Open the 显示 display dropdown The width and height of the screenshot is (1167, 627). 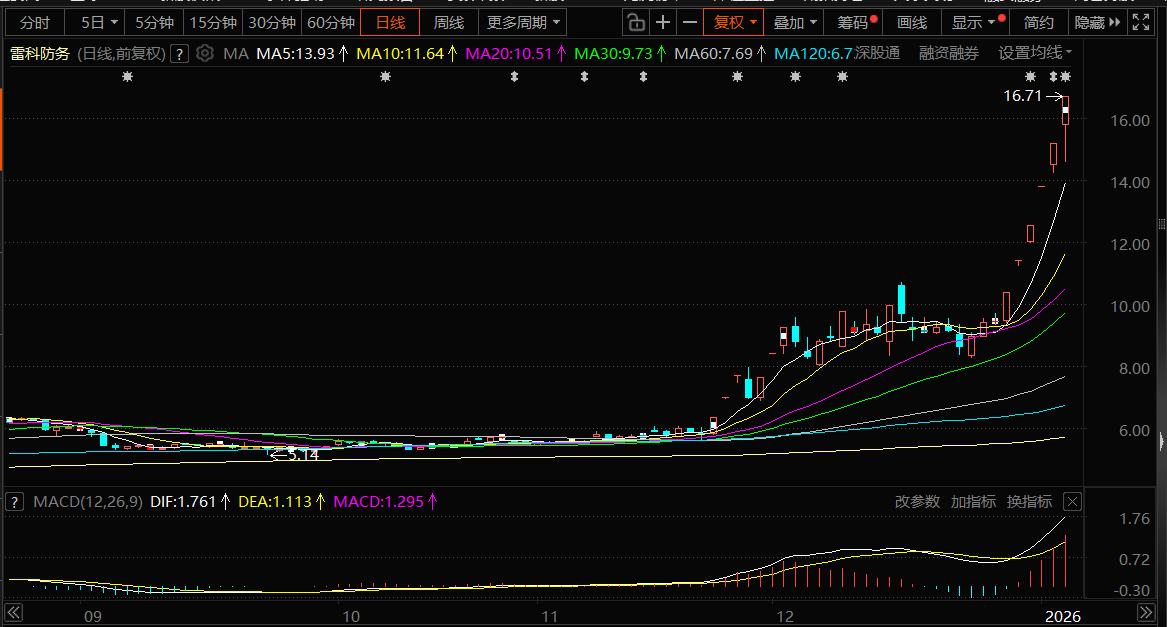[x=973, y=22]
